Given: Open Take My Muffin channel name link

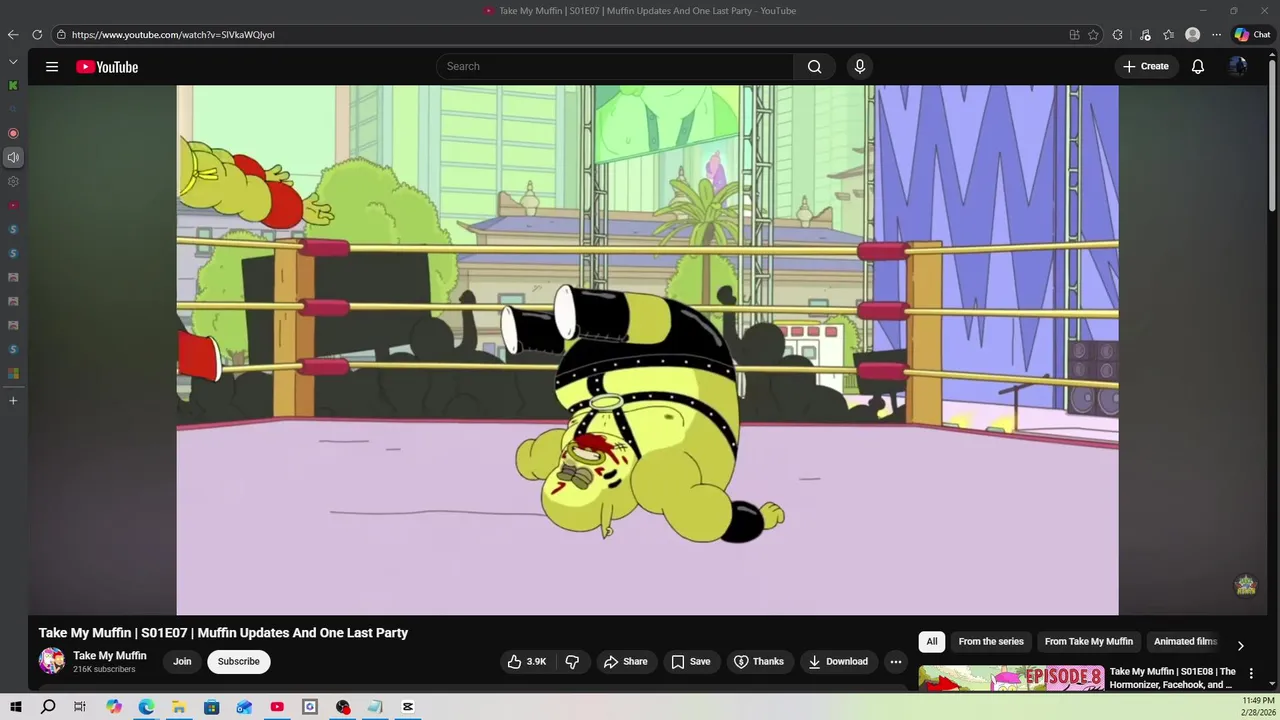Looking at the screenshot, I should [110, 656].
